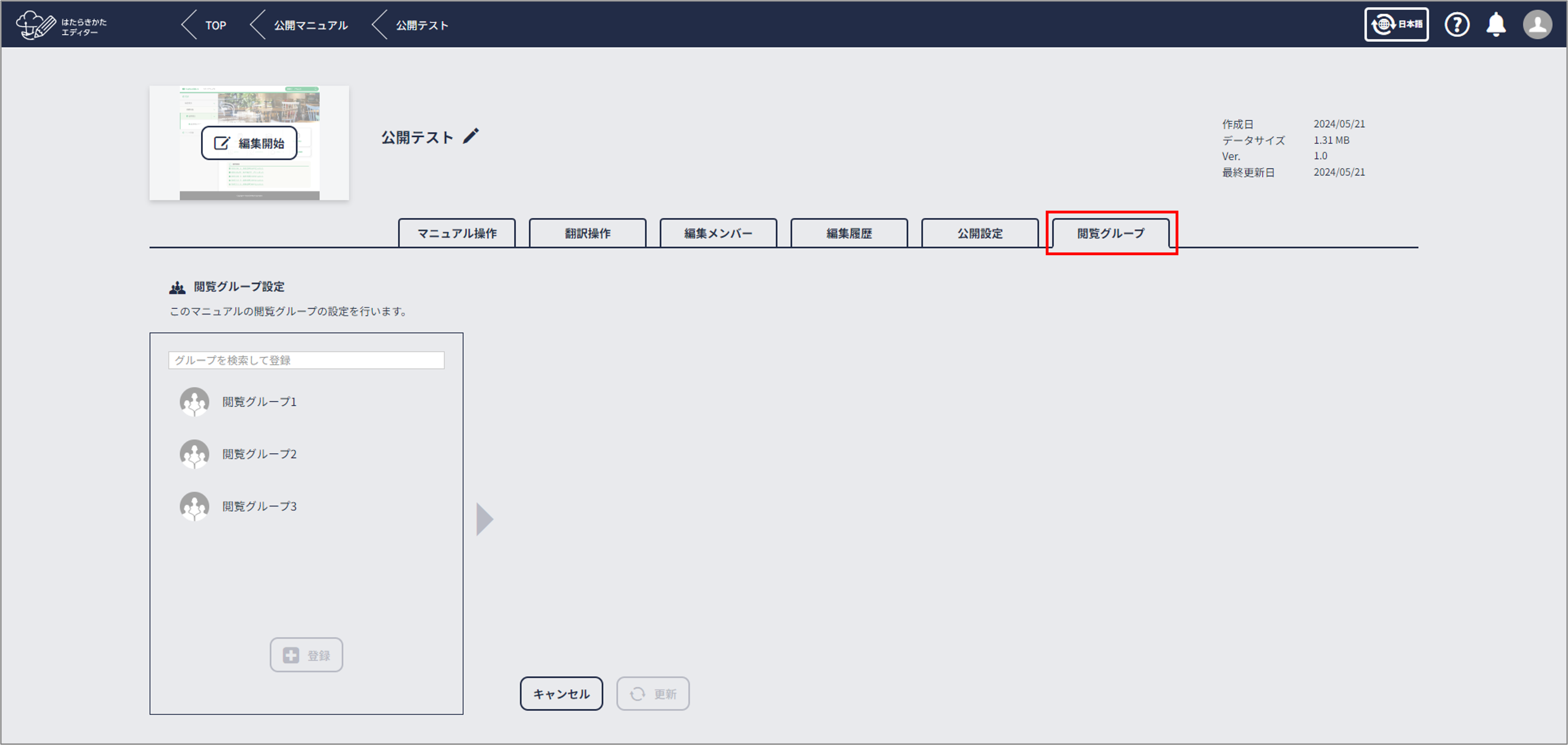Open the 公開設定 tab
This screenshot has width=1568, height=745.
coord(979,234)
